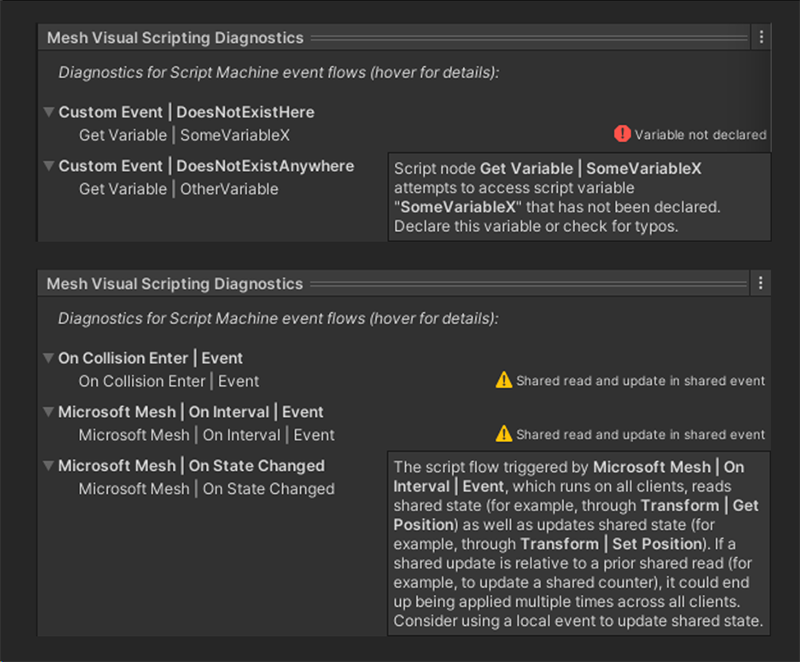Collapse the Microsoft Mesh On Interval Event group
800x662 pixels.
tap(49, 412)
